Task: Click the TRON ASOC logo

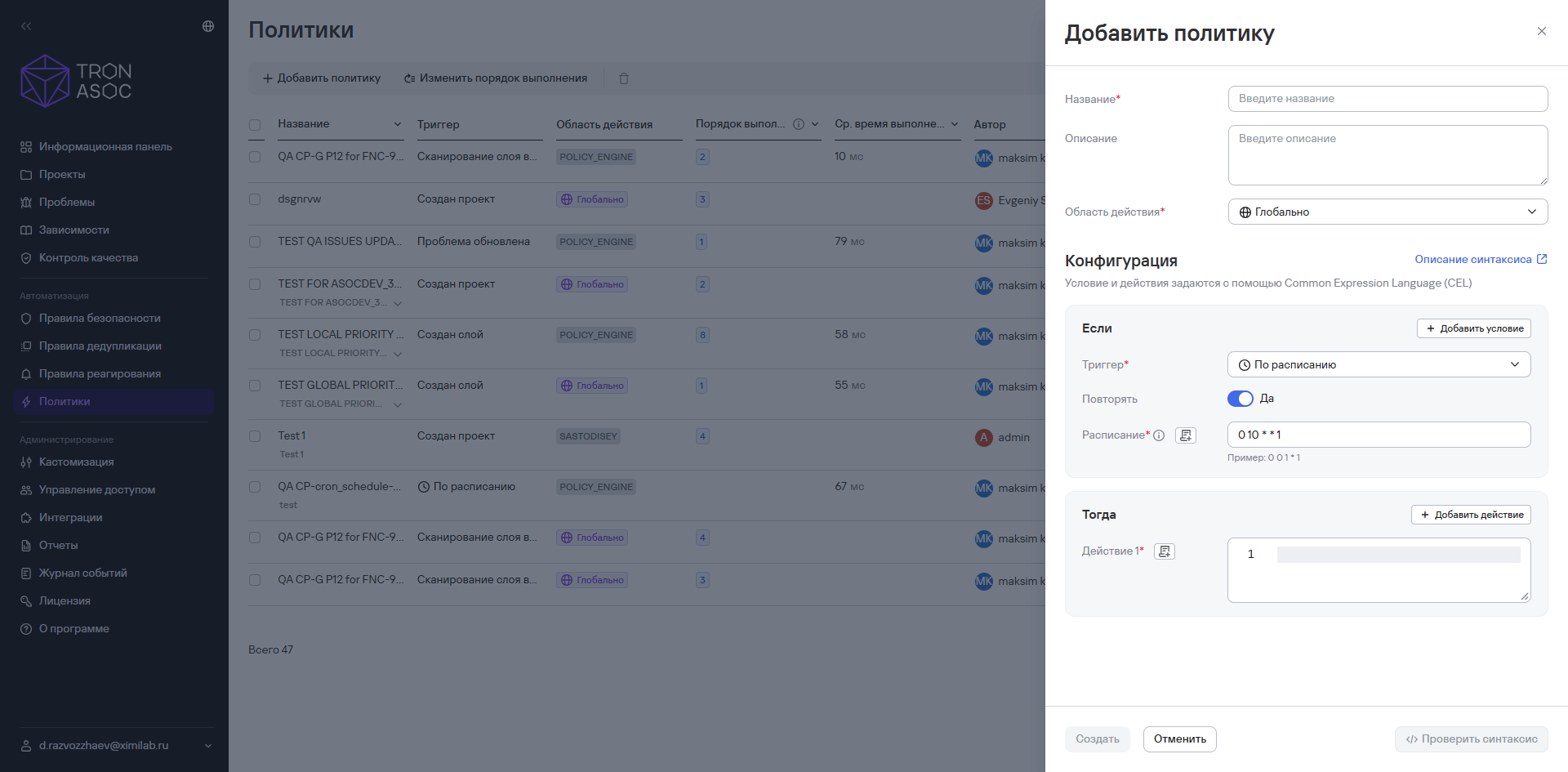Action: 76,81
